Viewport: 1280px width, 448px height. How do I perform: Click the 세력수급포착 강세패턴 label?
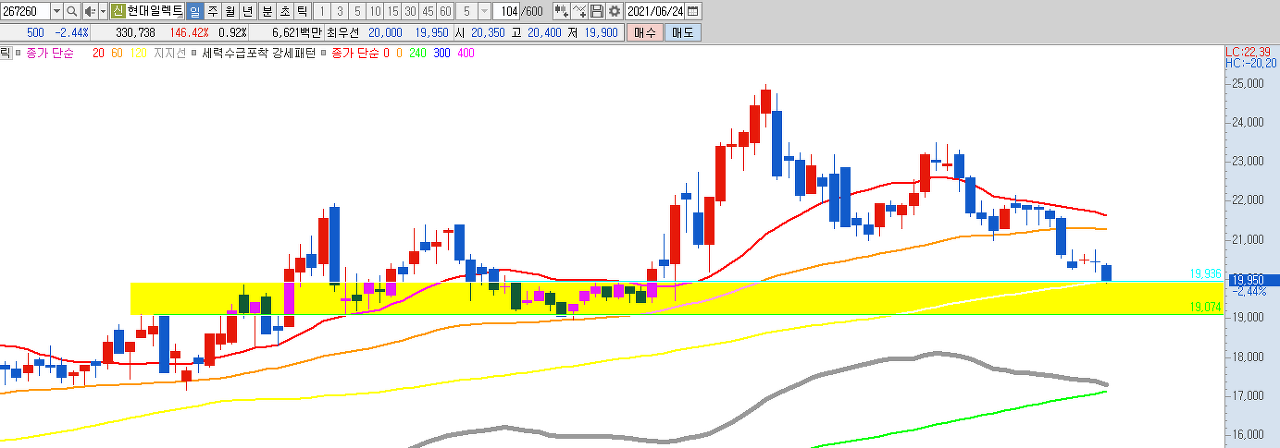[259, 53]
